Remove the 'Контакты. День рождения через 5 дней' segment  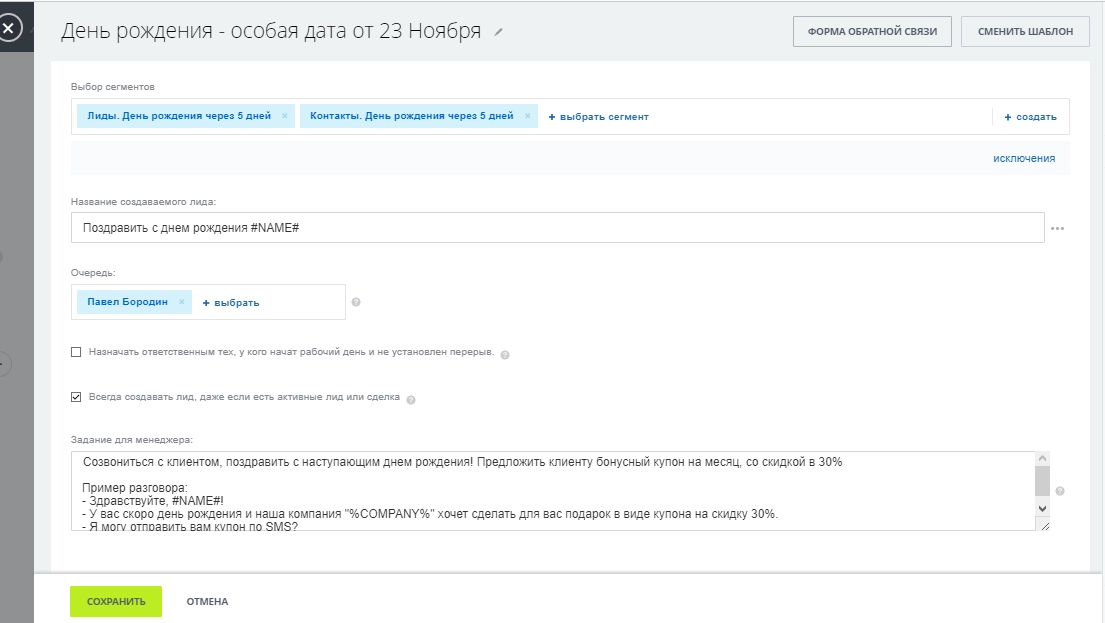pos(527,116)
